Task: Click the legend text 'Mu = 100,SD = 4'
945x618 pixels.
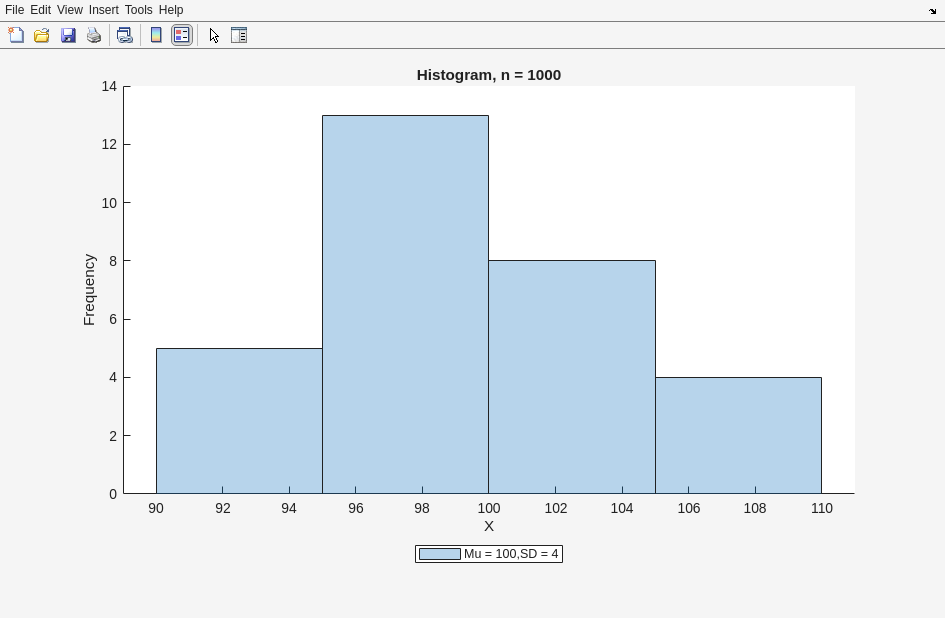Action: click(511, 554)
